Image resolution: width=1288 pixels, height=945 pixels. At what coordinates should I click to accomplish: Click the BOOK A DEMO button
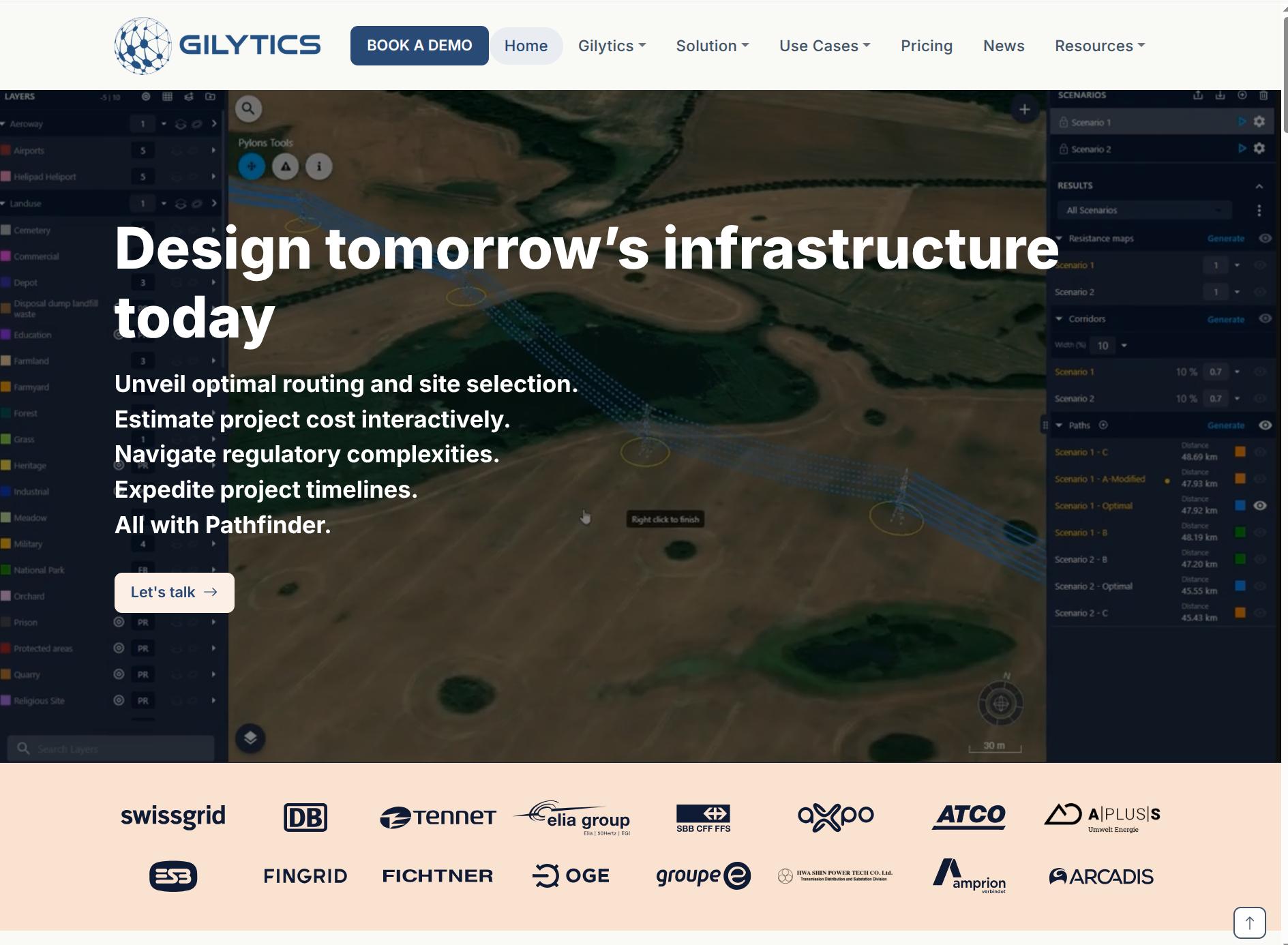click(x=419, y=46)
